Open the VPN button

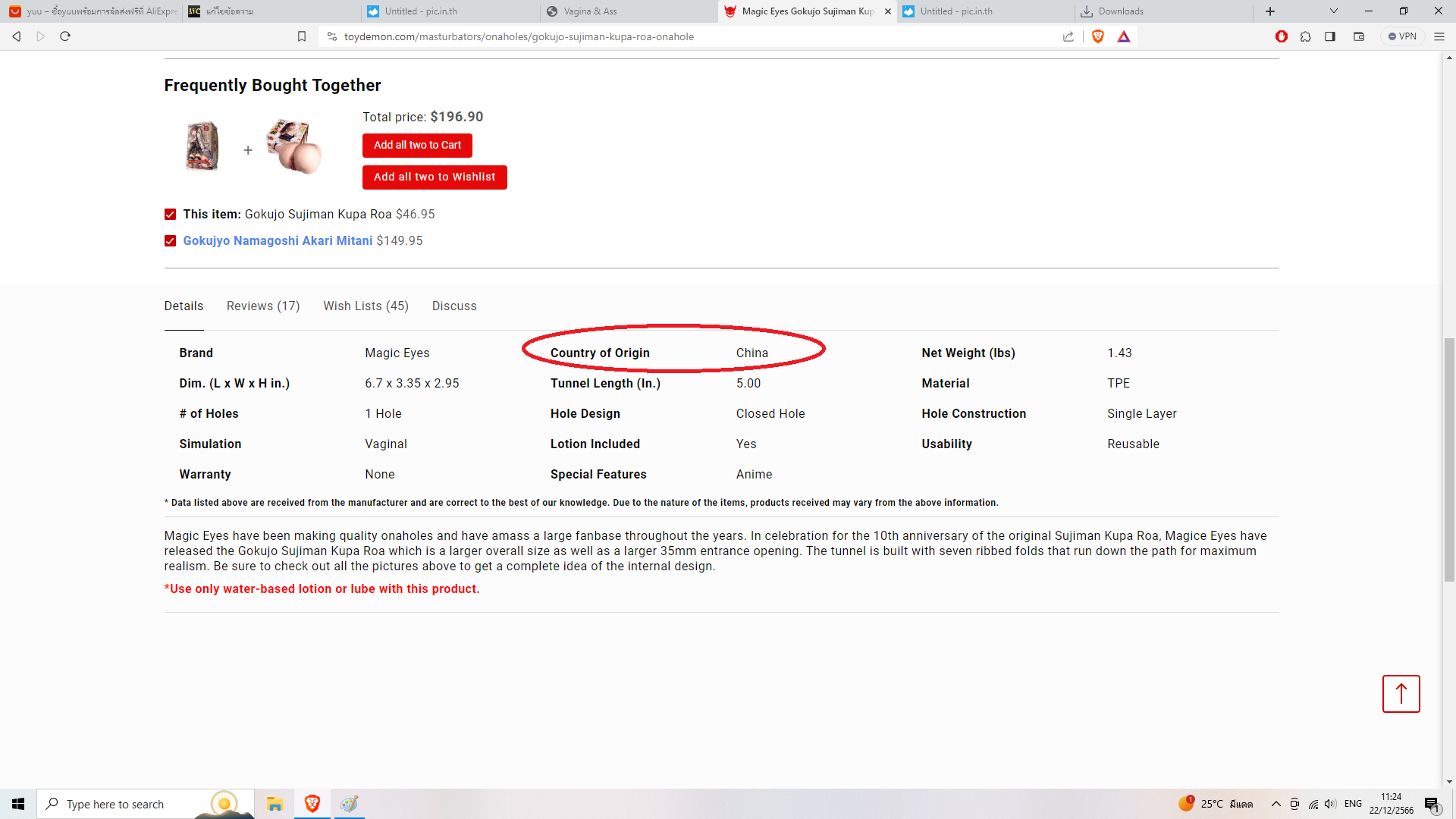point(1403,36)
